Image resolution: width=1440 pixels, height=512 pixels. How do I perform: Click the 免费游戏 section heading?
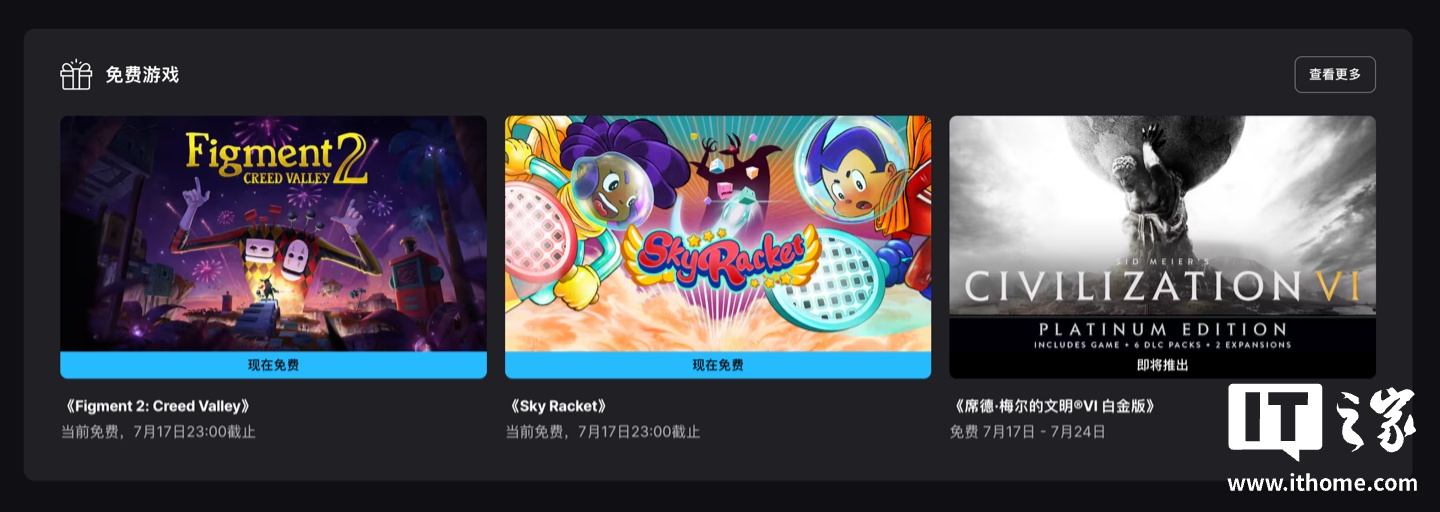142,75
